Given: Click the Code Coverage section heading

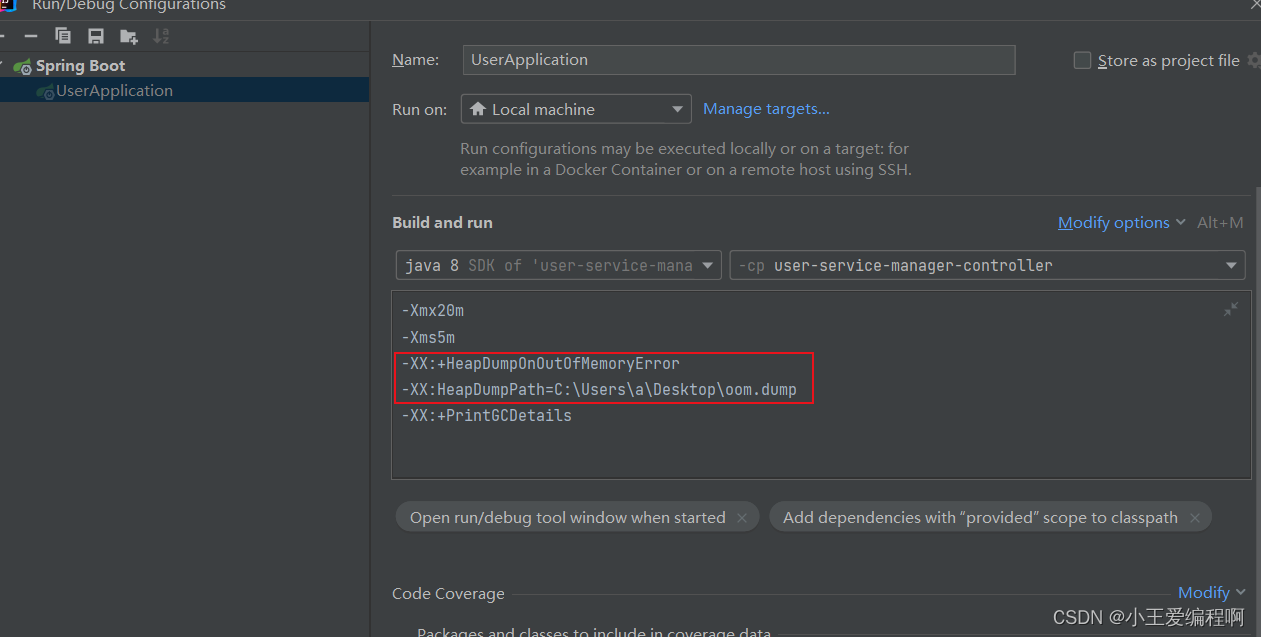Looking at the screenshot, I should pyautogui.click(x=448, y=593).
